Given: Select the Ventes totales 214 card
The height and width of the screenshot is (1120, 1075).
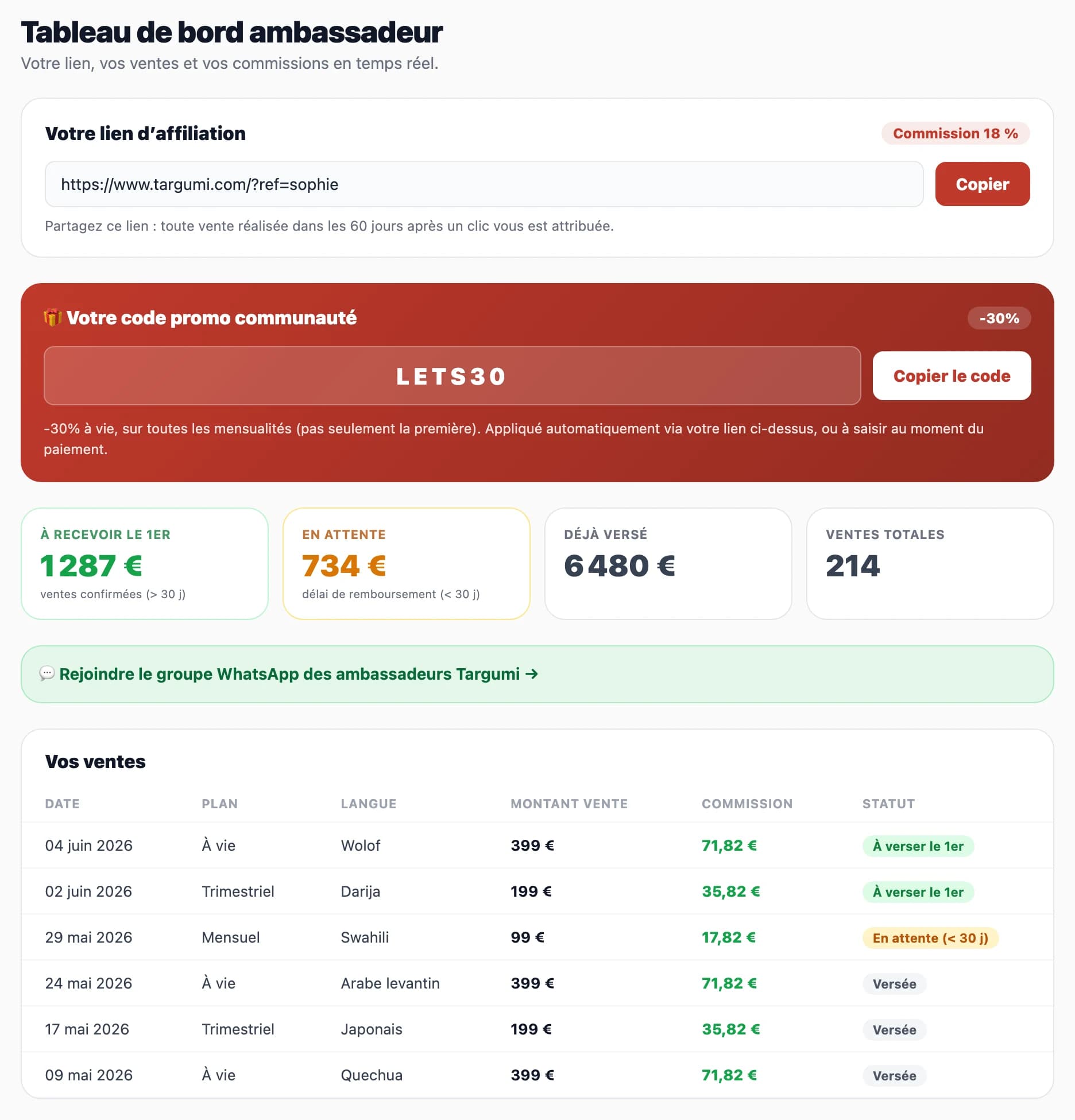Looking at the screenshot, I should coord(930,564).
